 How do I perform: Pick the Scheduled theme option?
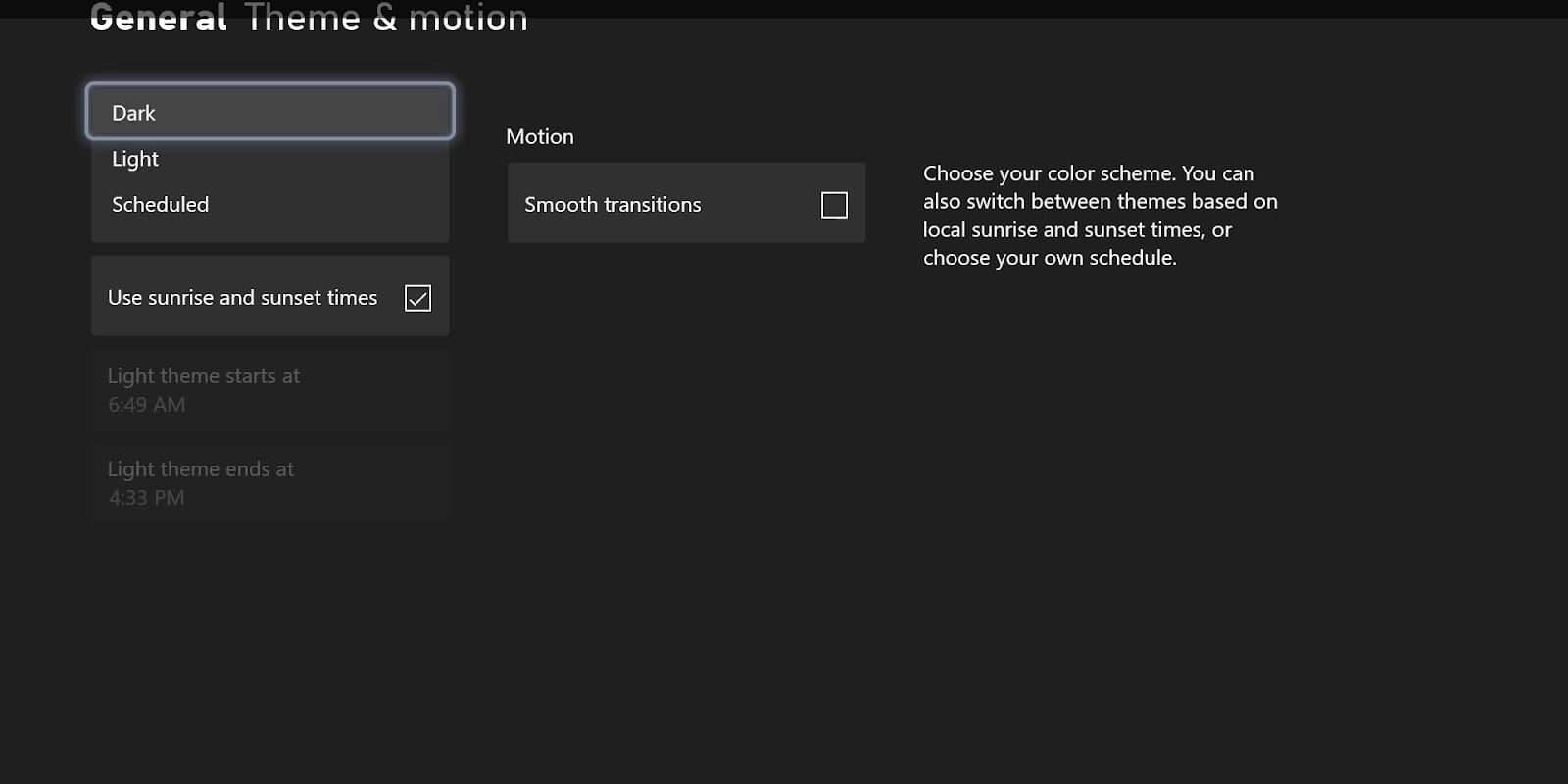coord(269,204)
